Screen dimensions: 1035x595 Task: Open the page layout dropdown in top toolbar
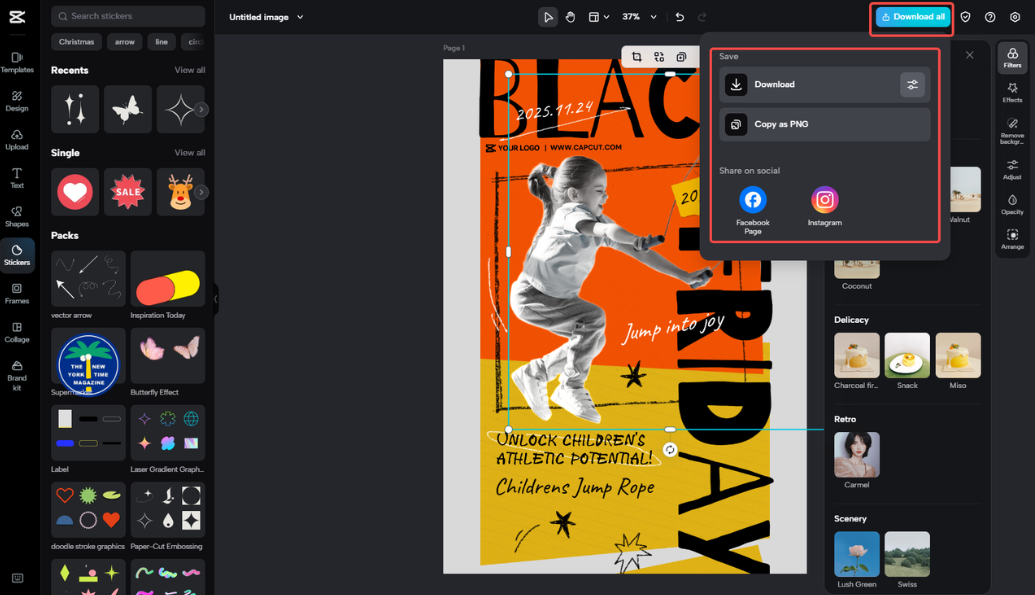pos(597,17)
